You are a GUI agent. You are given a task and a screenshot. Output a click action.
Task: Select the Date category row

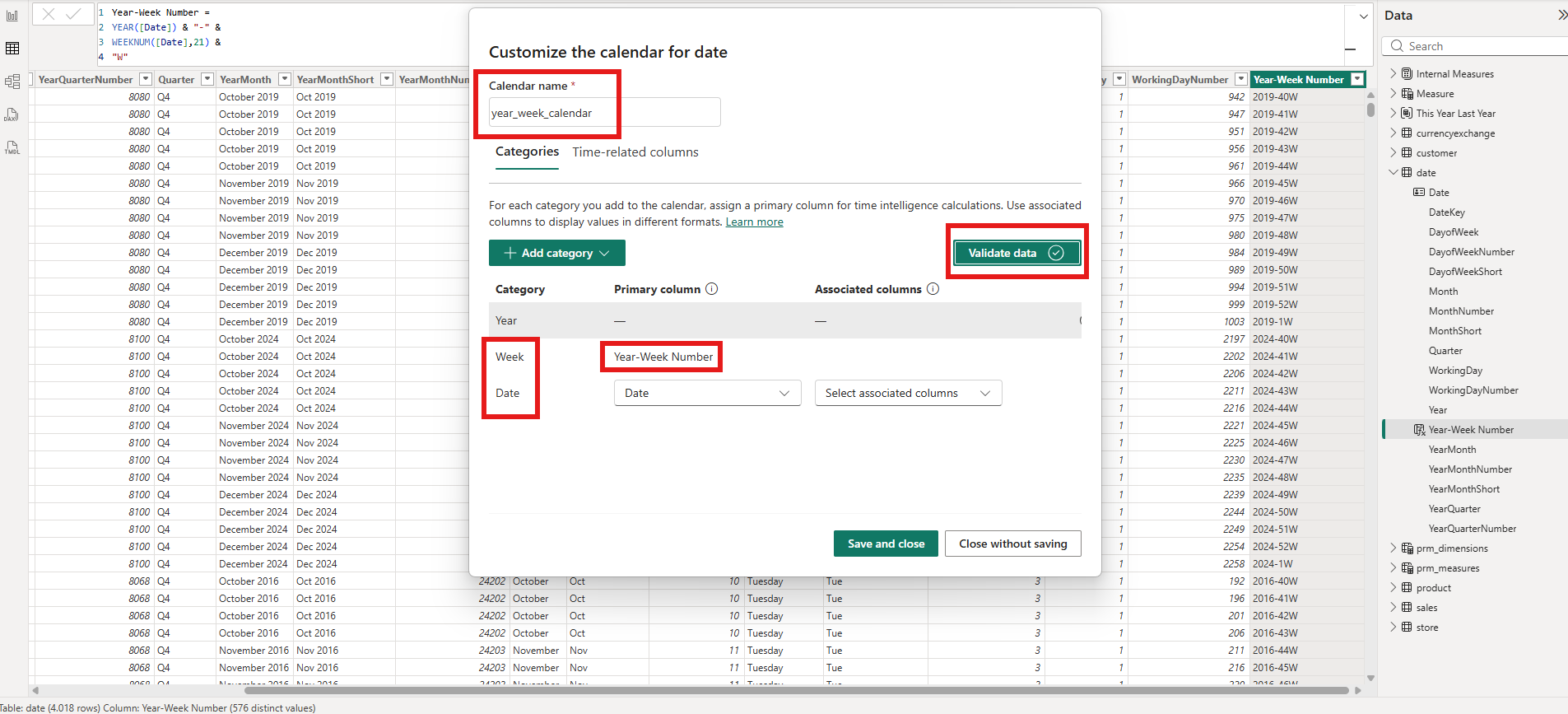click(784, 393)
